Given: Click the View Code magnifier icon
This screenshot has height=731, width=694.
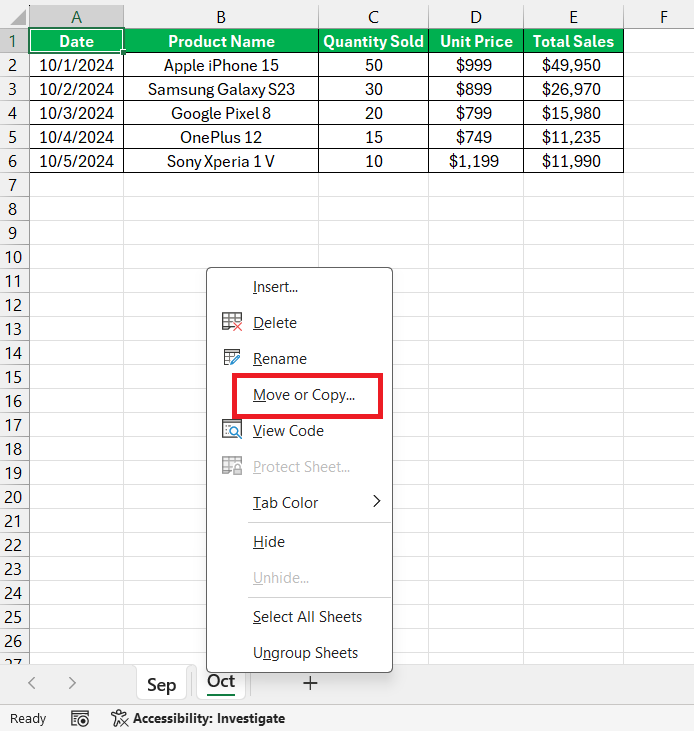Looking at the screenshot, I should click(x=232, y=430).
